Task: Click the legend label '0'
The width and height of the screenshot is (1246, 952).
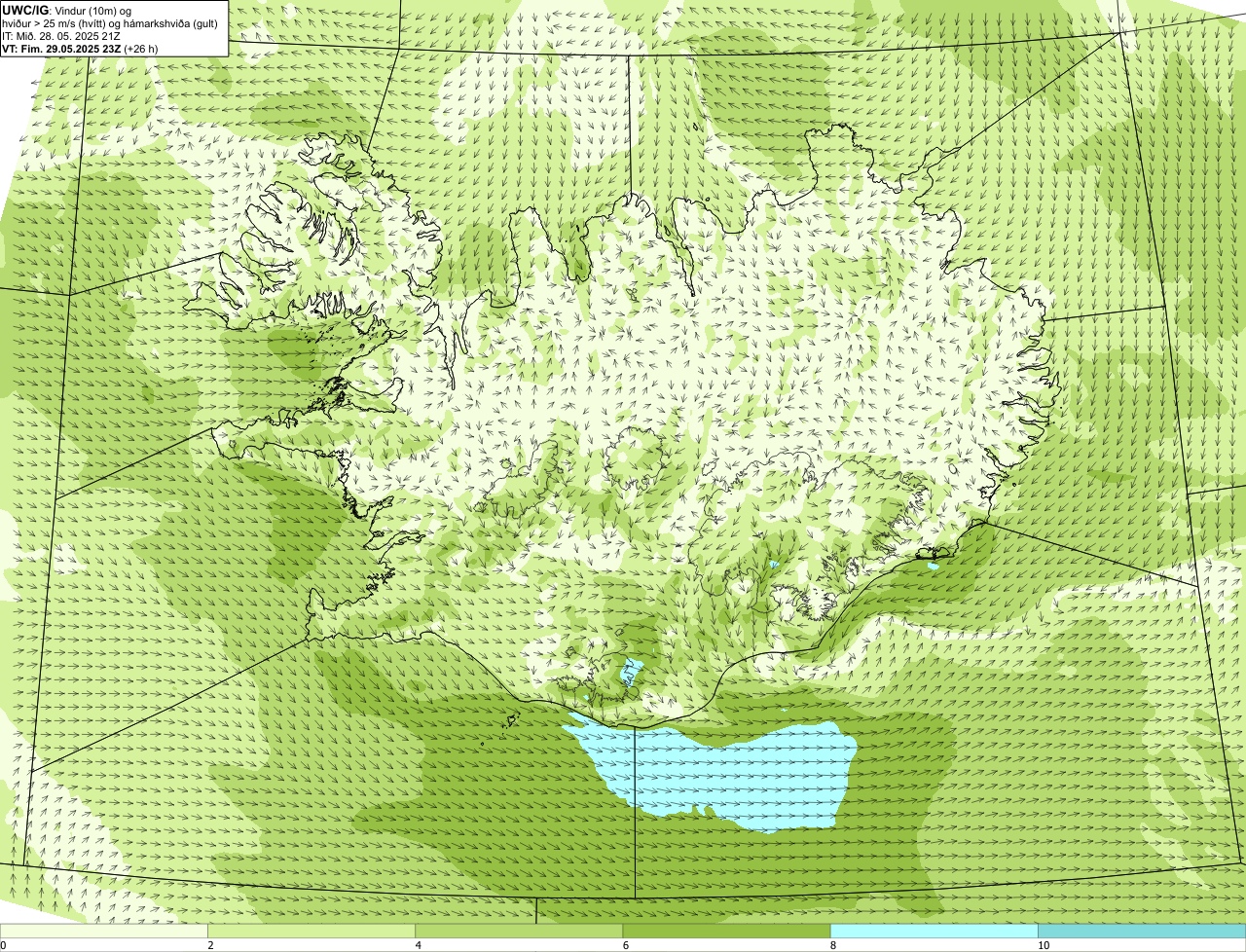Action: pyautogui.click(x=3, y=945)
